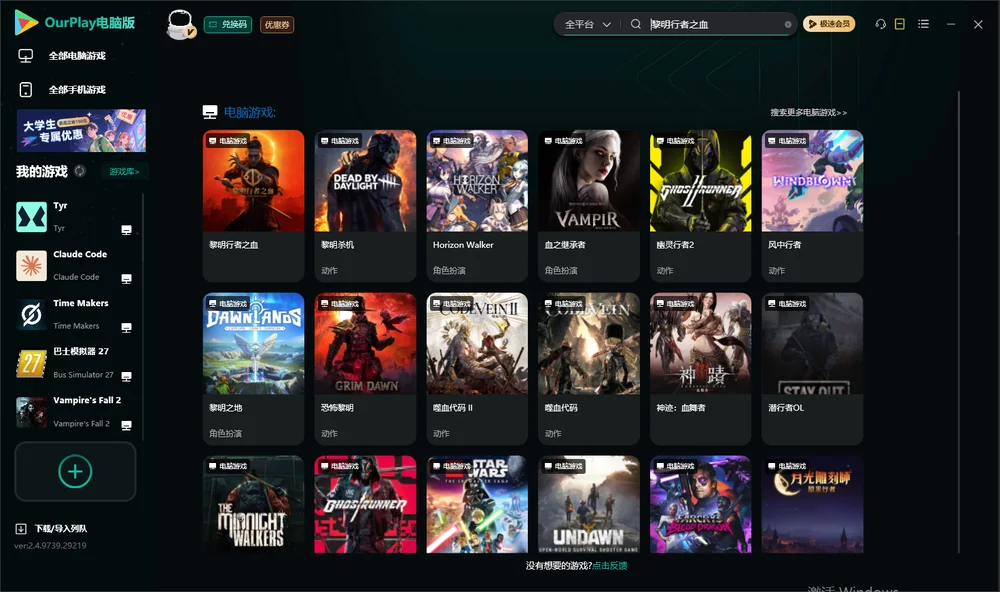The width and height of the screenshot is (1000, 592).
Task: Click PC platform icon beside Claude Code
Action: (x=126, y=279)
